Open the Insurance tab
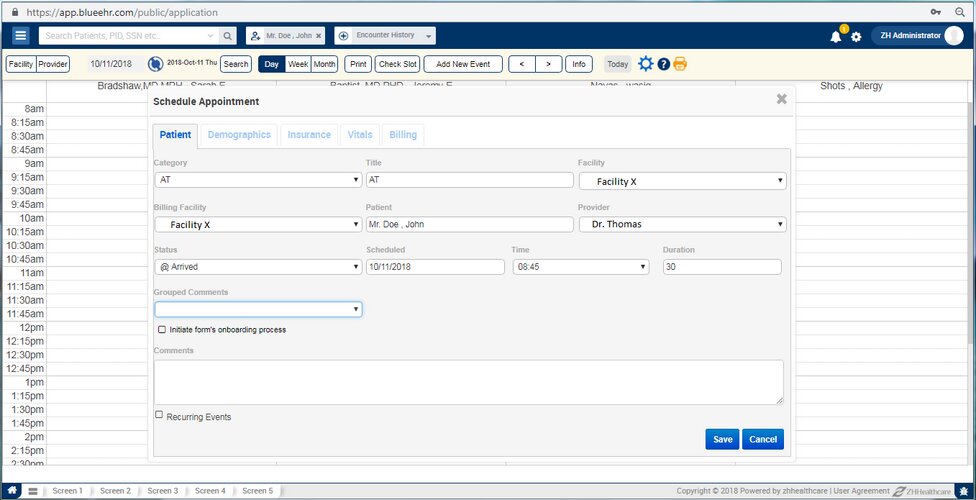976x500 pixels. coord(309,135)
